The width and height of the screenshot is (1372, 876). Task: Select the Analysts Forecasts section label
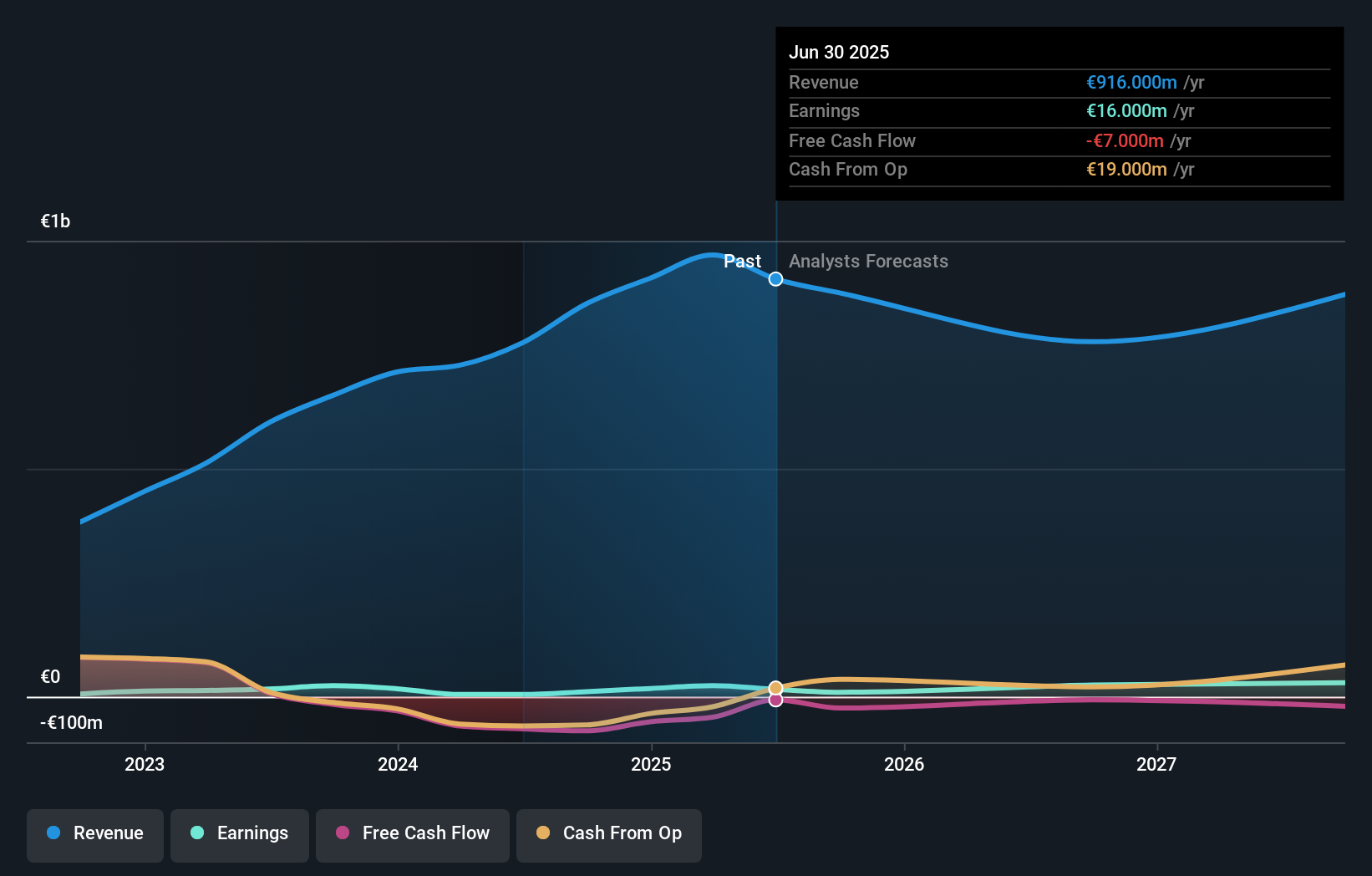(868, 261)
